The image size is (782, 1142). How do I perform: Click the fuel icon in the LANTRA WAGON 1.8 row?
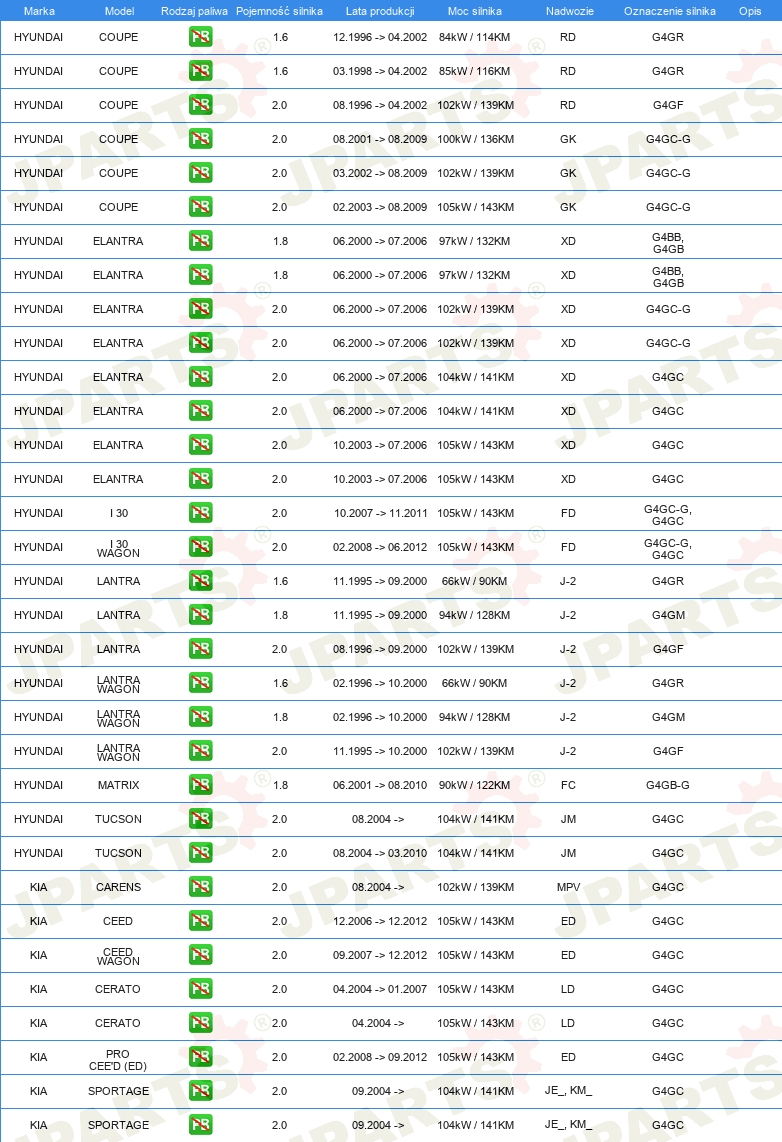click(x=200, y=717)
